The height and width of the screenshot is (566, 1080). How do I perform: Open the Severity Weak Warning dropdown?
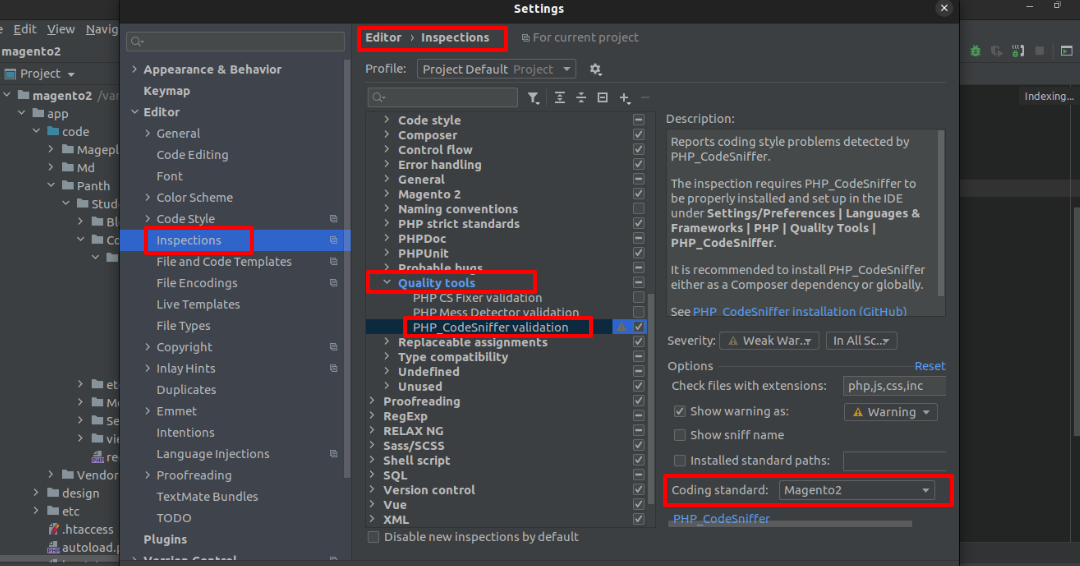click(x=769, y=341)
